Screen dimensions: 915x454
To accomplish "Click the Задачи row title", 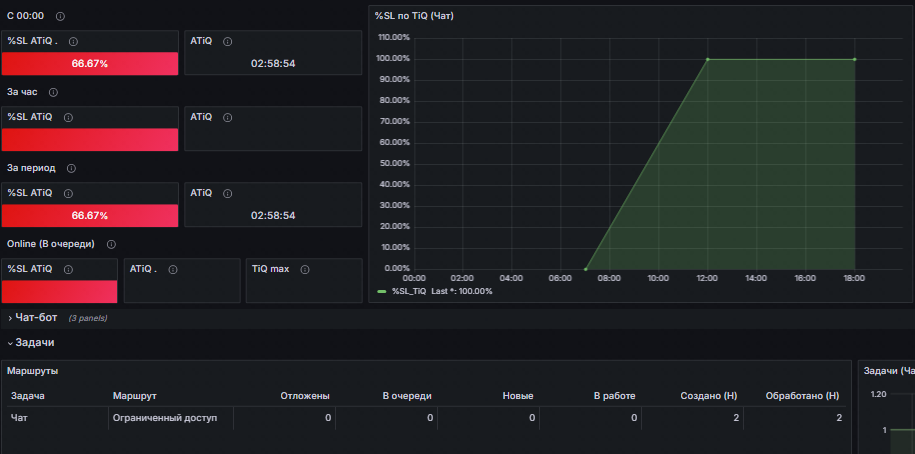I will [x=35, y=343].
